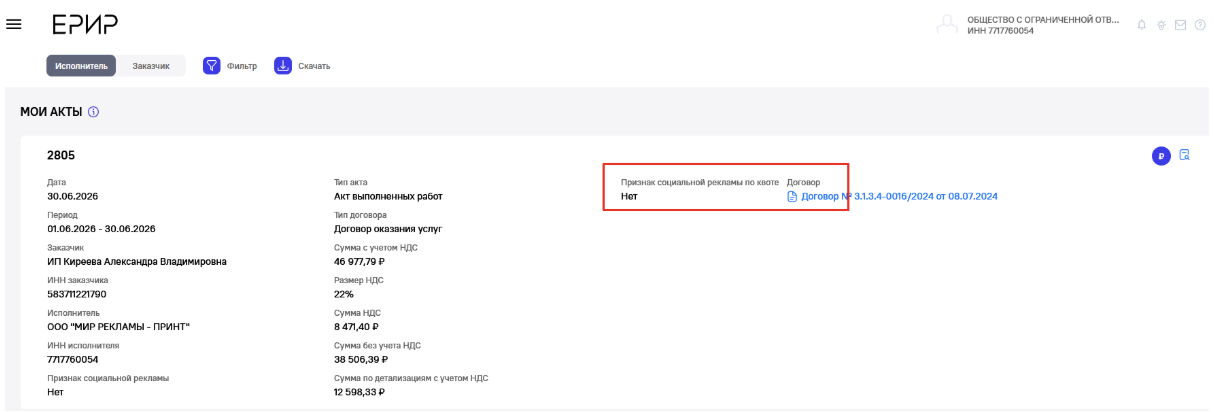Open Договор № 3.1.3.4-0016/2024 link
Viewport: 1214px width, 412px height.
[900, 196]
